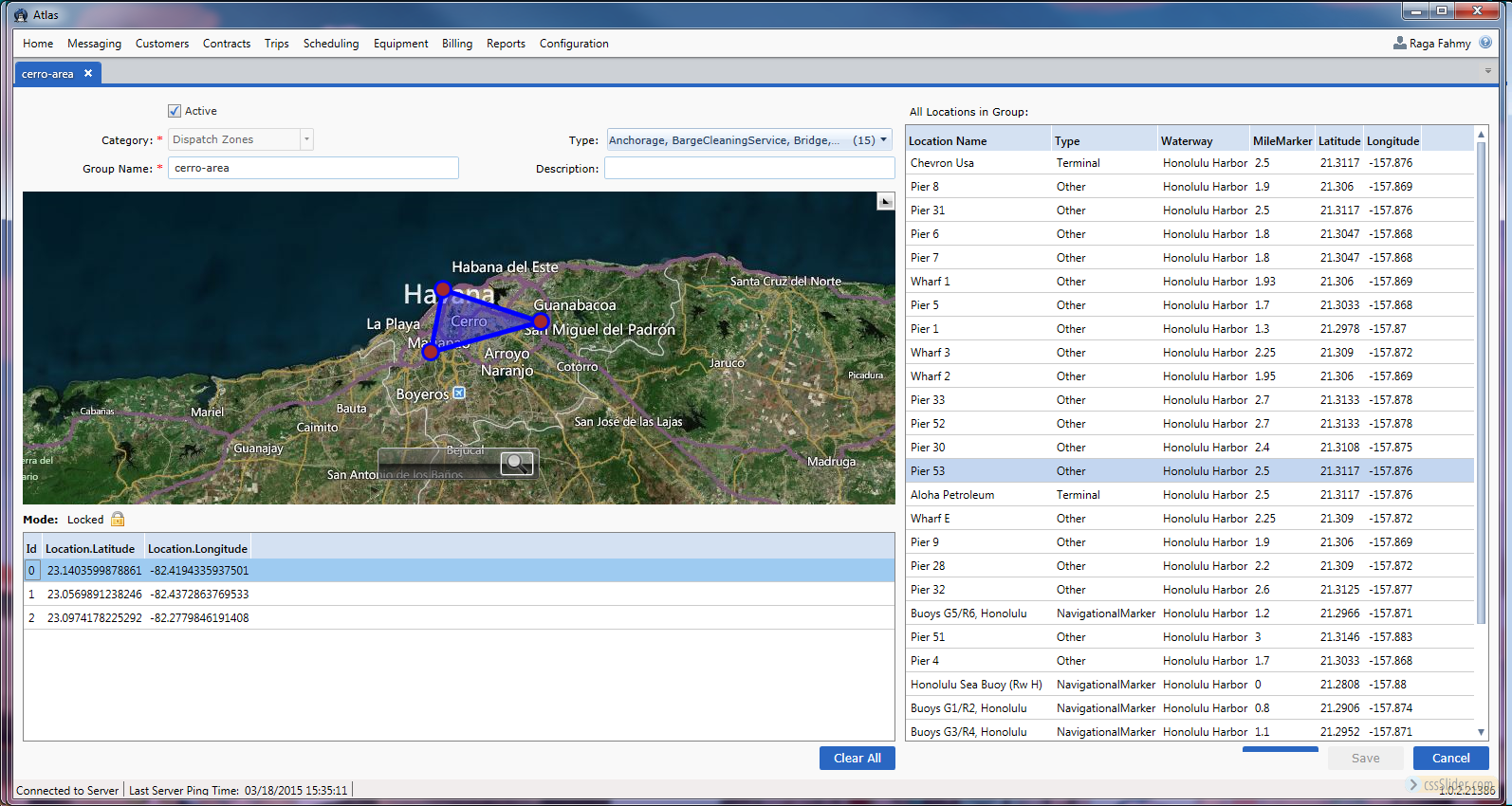Toggle the Active checkbox
This screenshot has height=806, width=1512.
pyautogui.click(x=175, y=111)
